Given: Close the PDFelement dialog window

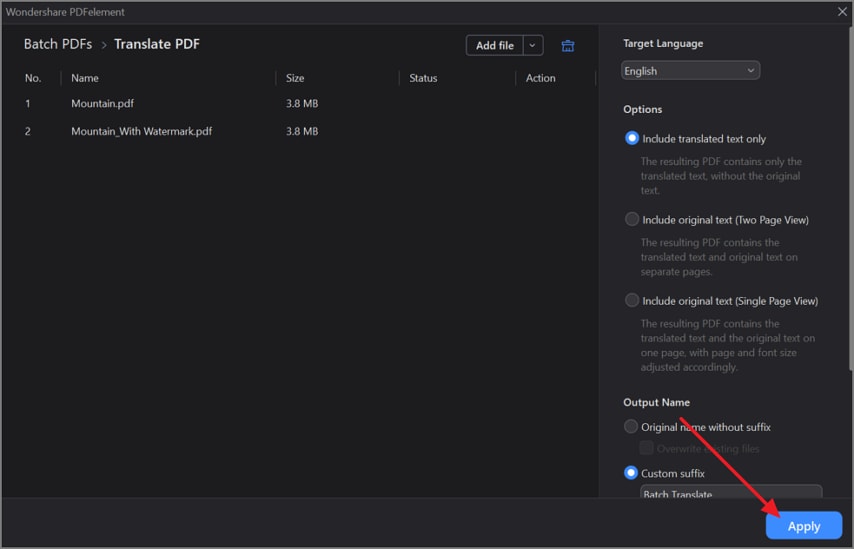Looking at the screenshot, I should pos(842,12).
